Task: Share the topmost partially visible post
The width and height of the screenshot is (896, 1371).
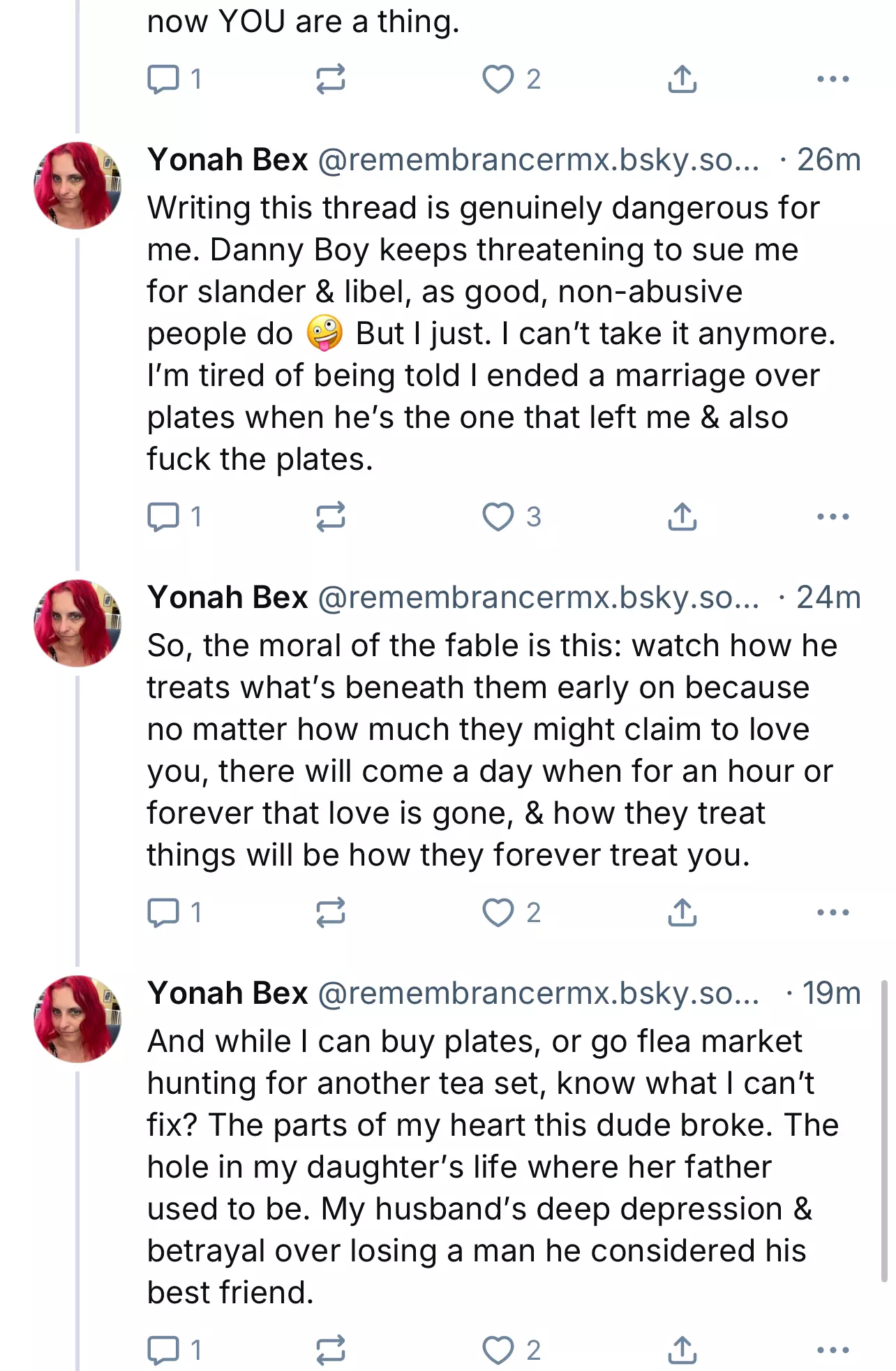Action: (682, 79)
